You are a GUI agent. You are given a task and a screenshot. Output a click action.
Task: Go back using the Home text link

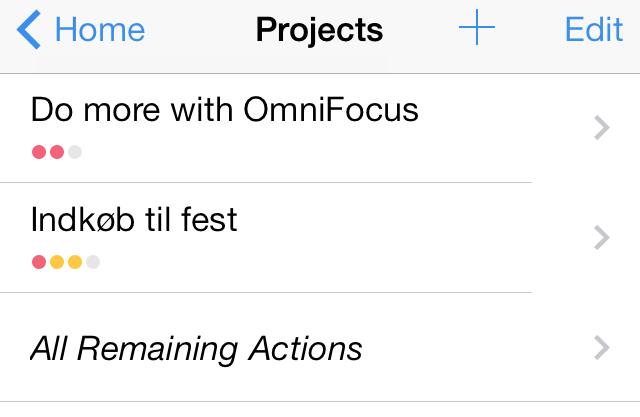tap(100, 30)
